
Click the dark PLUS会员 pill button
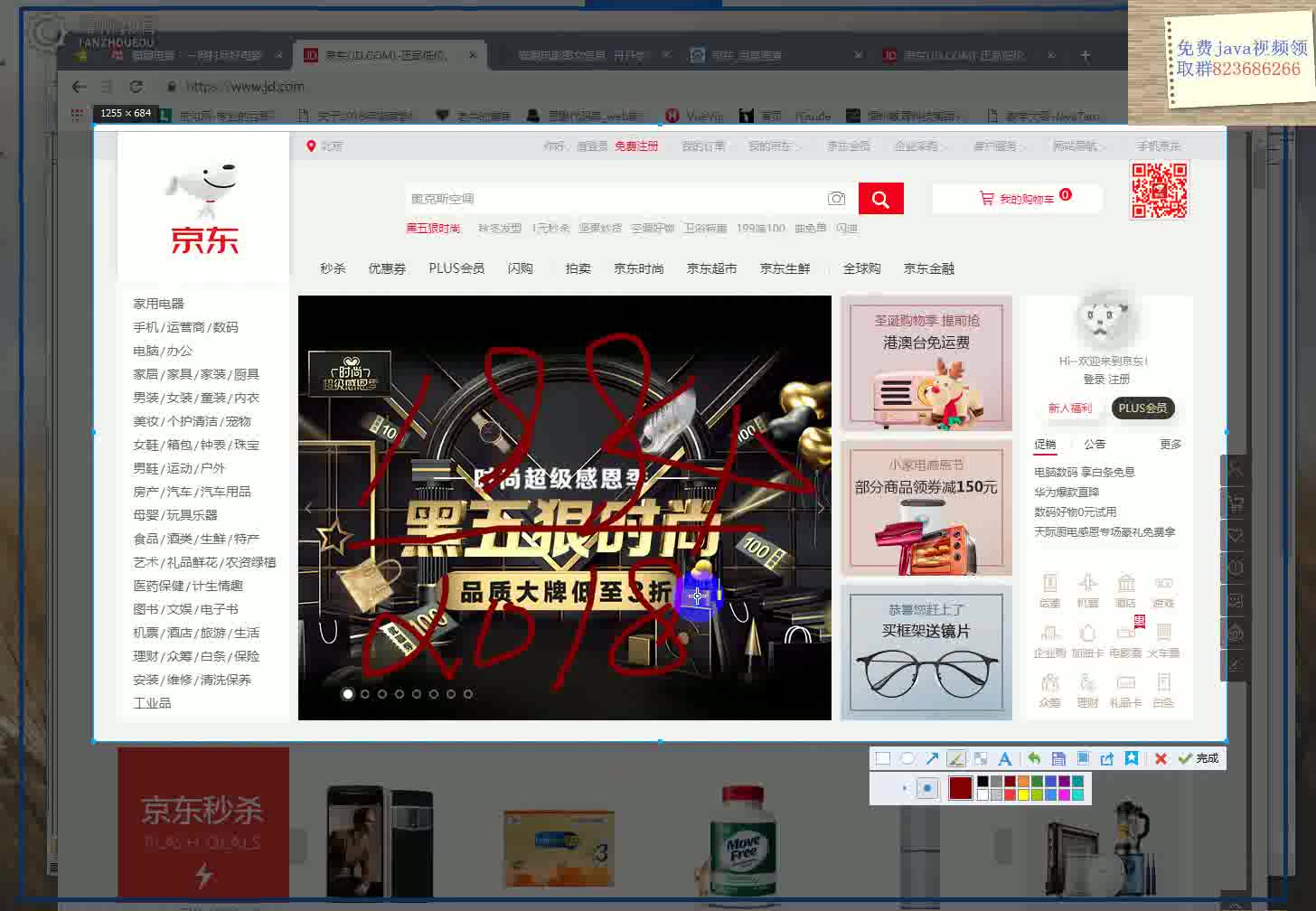[x=1142, y=409]
